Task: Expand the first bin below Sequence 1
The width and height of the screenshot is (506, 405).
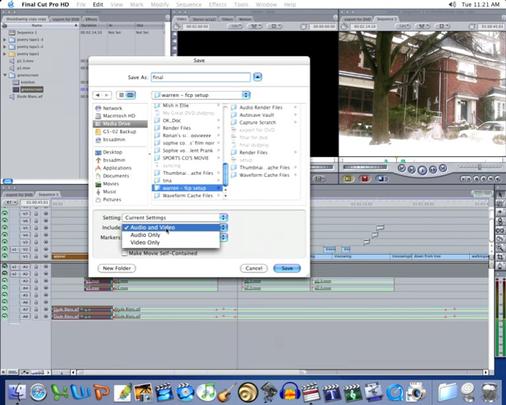Action: [5, 40]
